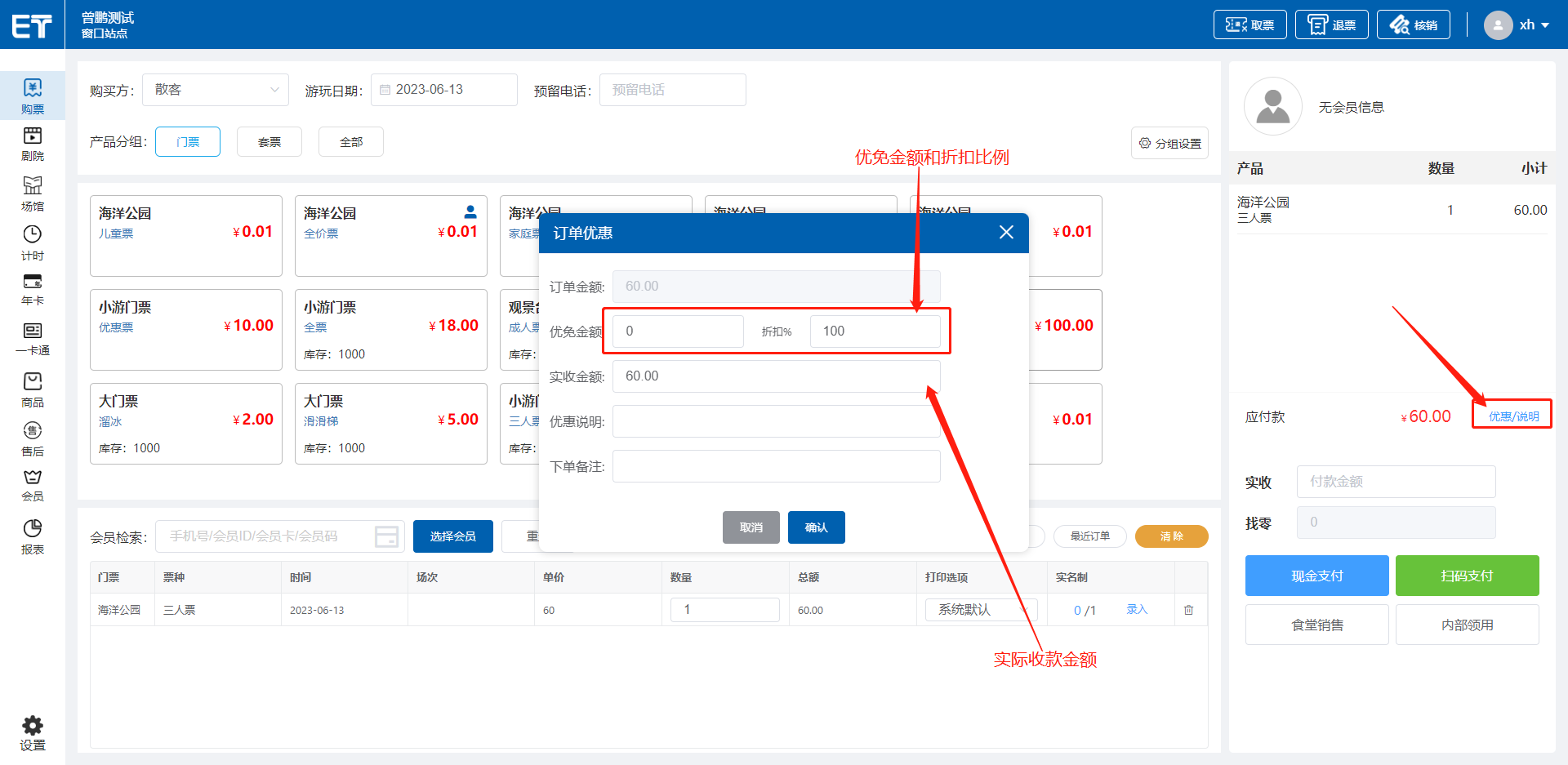This screenshot has height=765, width=1568.
Task: Open the 报表 reports section
Action: 32,536
